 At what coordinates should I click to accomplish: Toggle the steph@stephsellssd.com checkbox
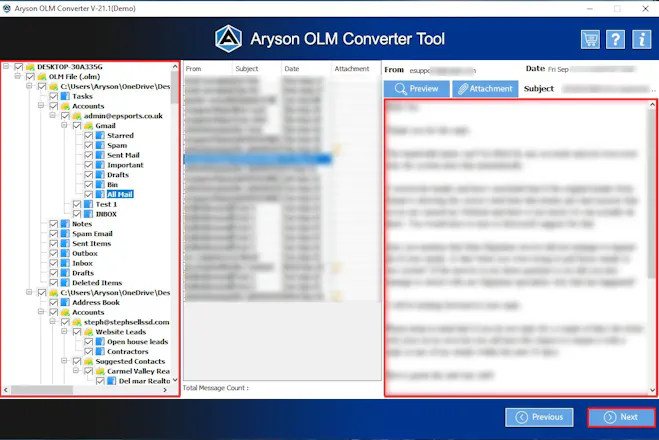coord(65,322)
